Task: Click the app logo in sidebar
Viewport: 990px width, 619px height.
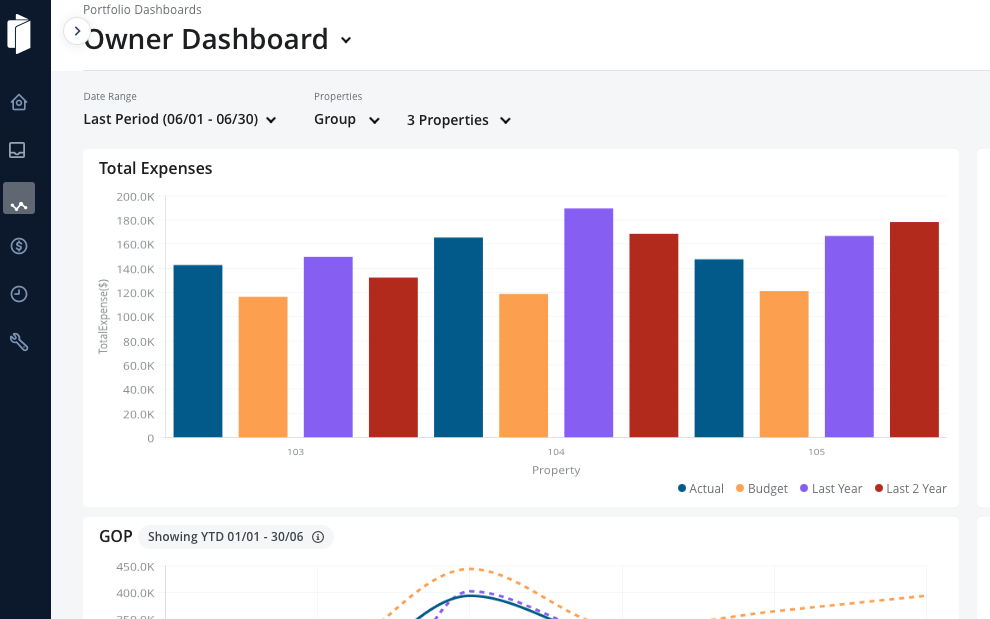Action: pos(19,33)
